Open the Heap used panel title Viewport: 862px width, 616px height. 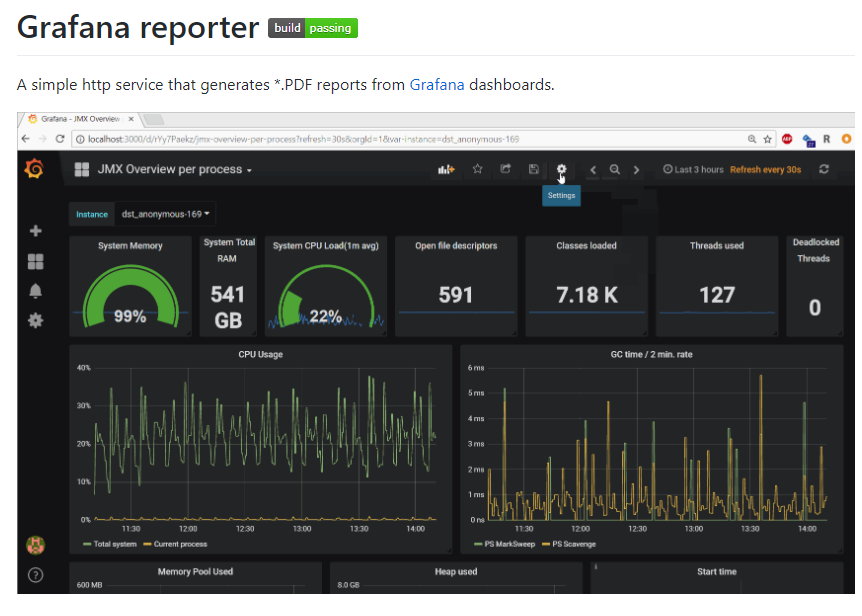(x=456, y=571)
